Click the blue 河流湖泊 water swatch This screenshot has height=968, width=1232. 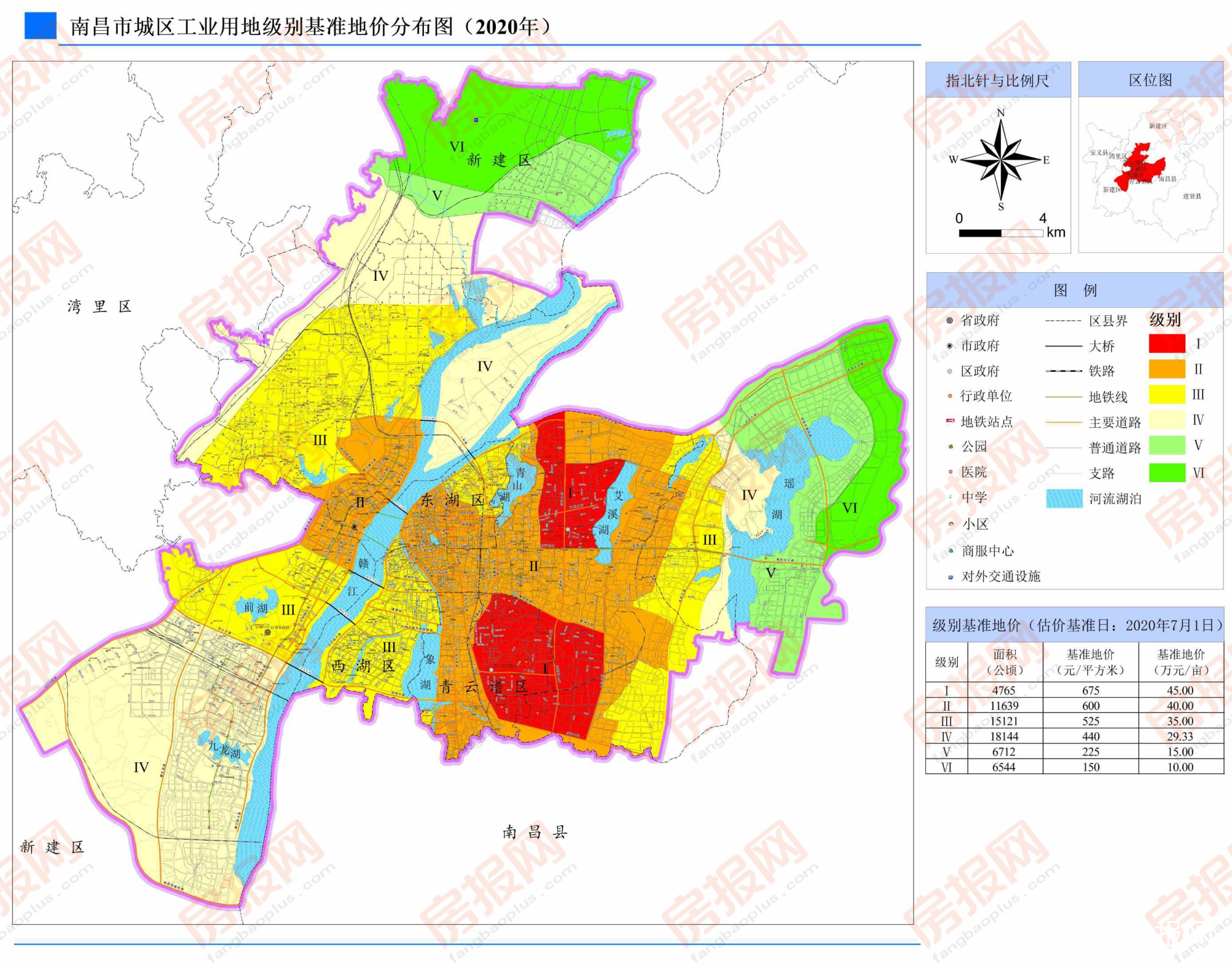click(1064, 498)
